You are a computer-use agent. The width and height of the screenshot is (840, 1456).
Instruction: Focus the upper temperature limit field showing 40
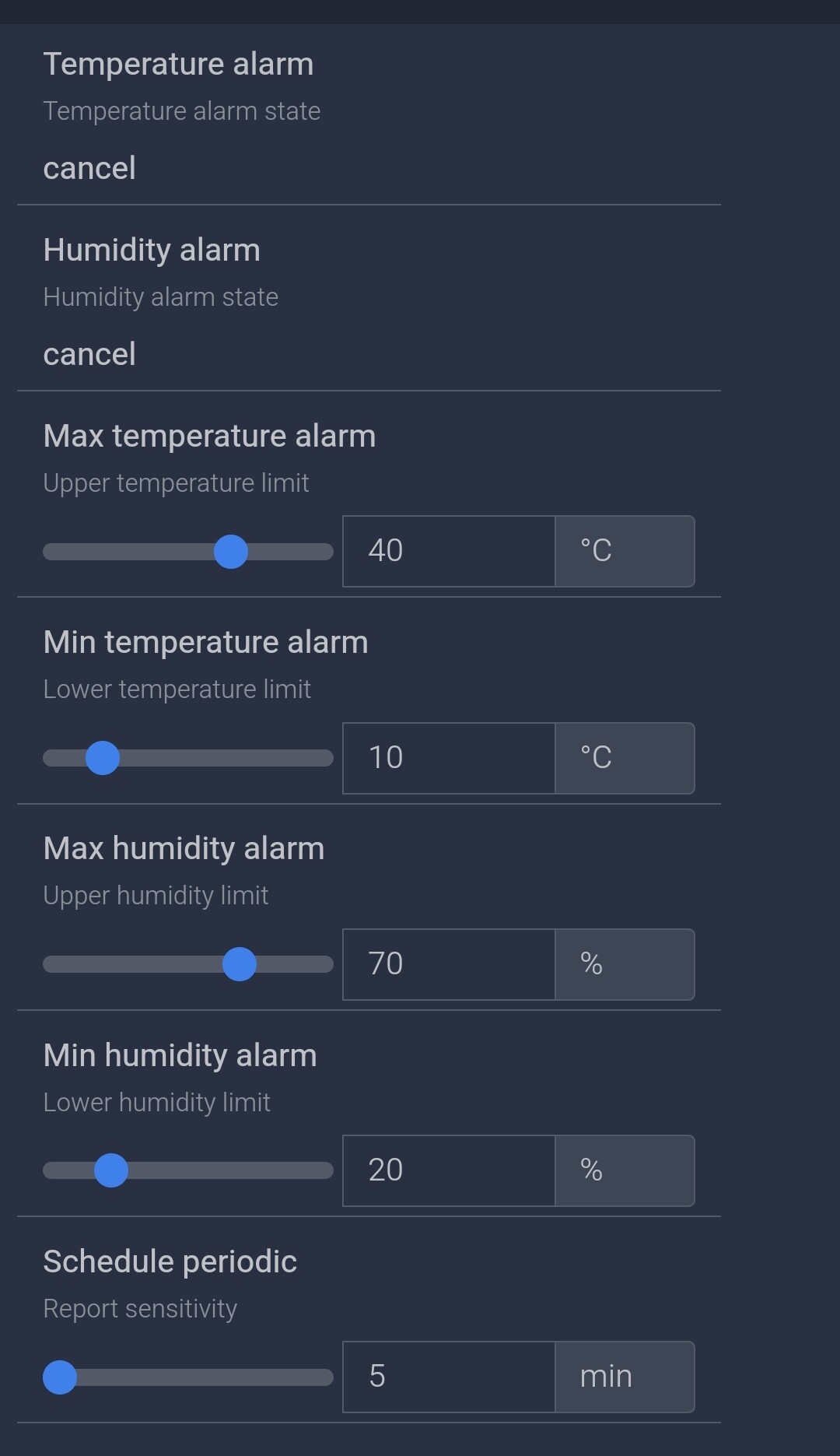click(x=449, y=551)
